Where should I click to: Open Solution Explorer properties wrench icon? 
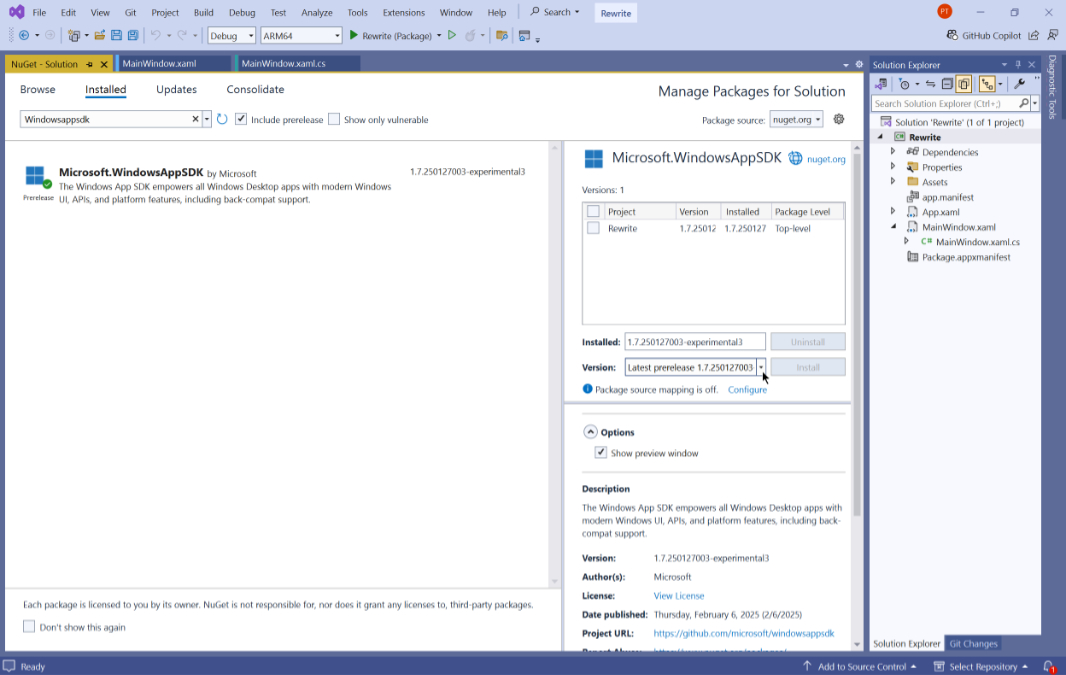pyautogui.click(x=1019, y=84)
